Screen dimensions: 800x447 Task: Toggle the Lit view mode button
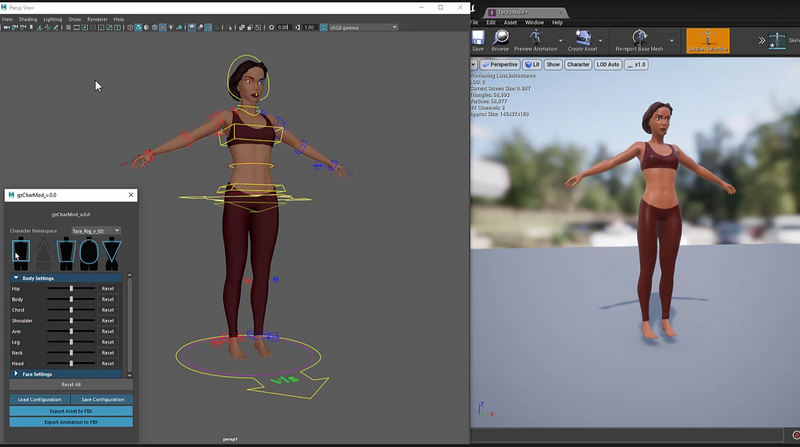532,64
